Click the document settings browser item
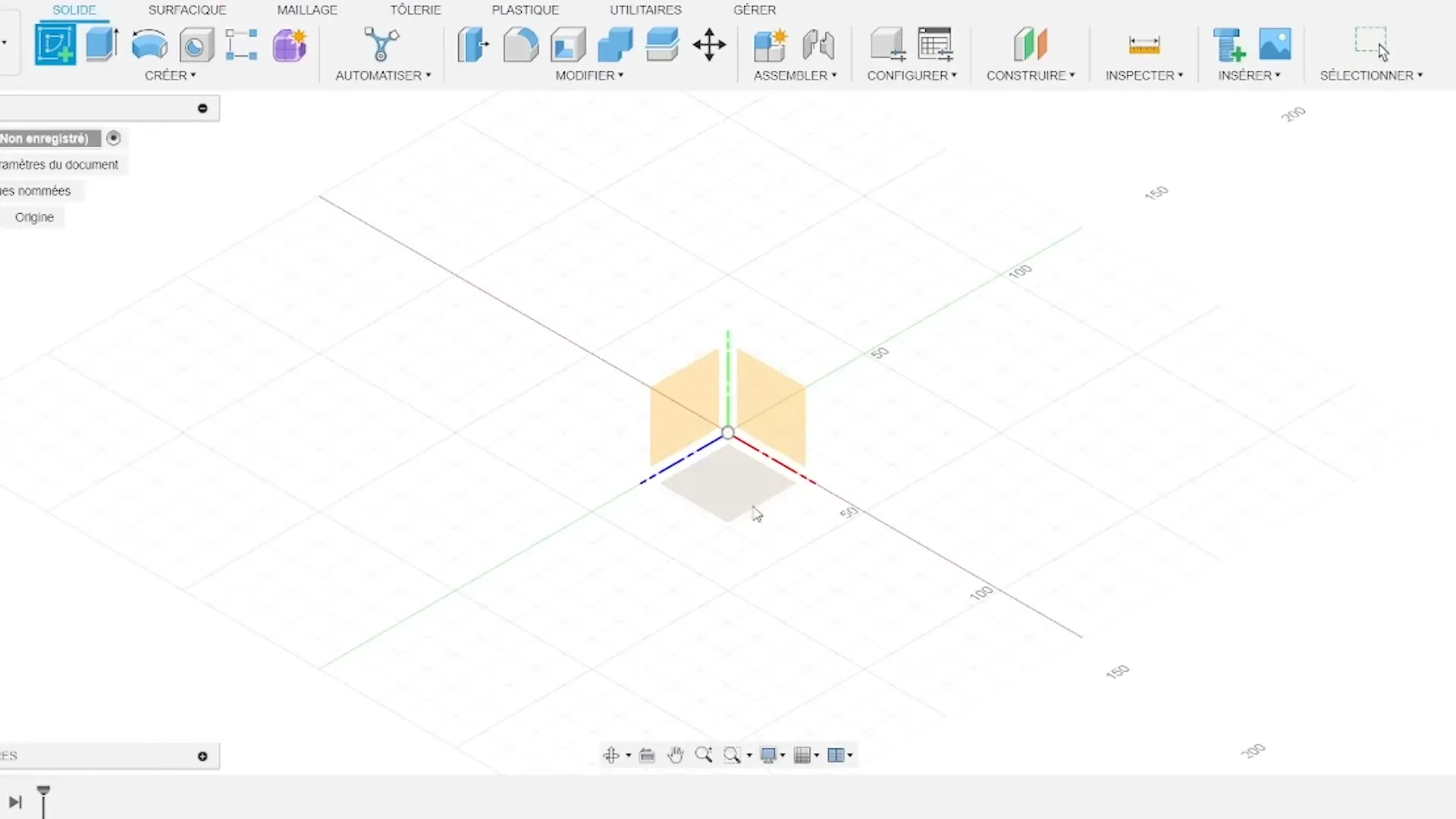Image resolution: width=1456 pixels, height=819 pixels. (x=59, y=165)
